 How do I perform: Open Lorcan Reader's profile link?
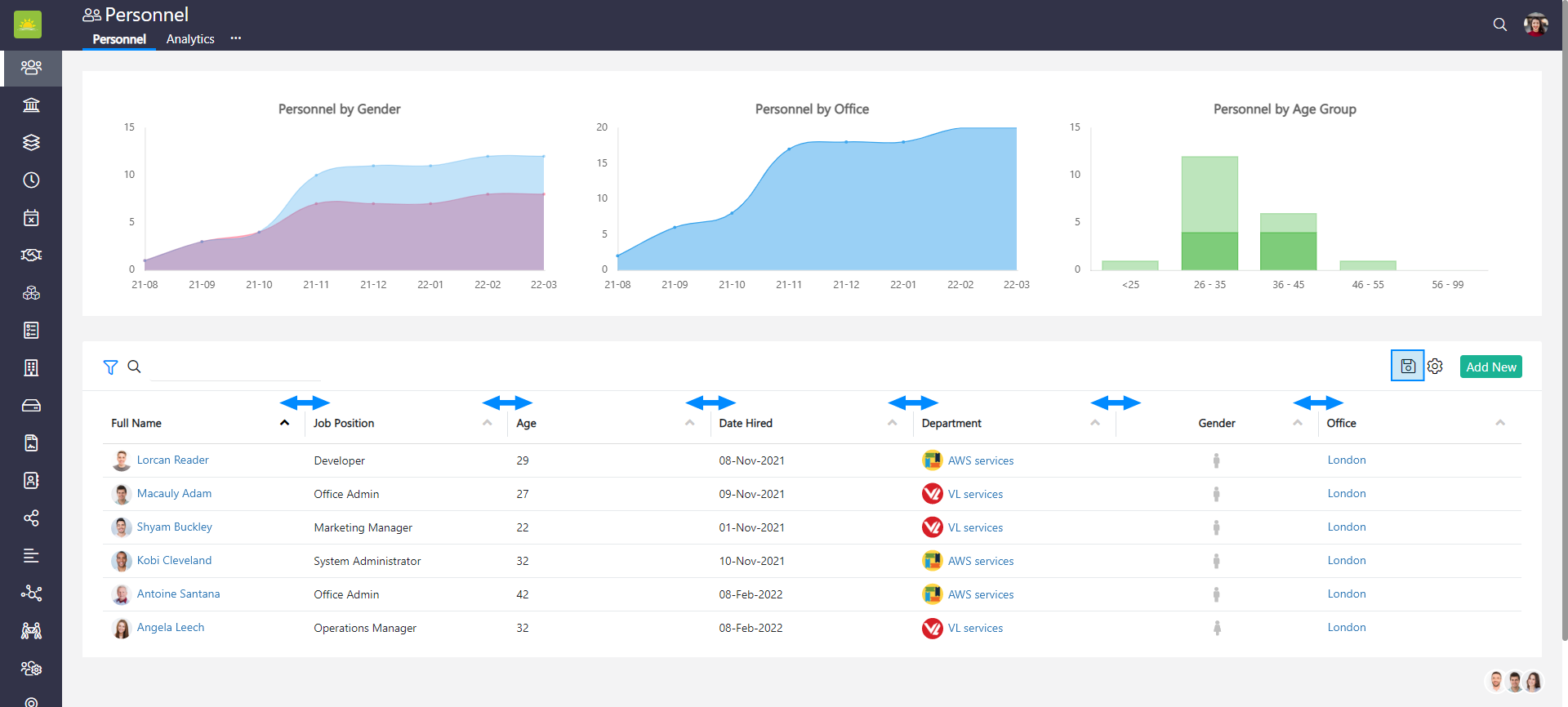(x=172, y=460)
